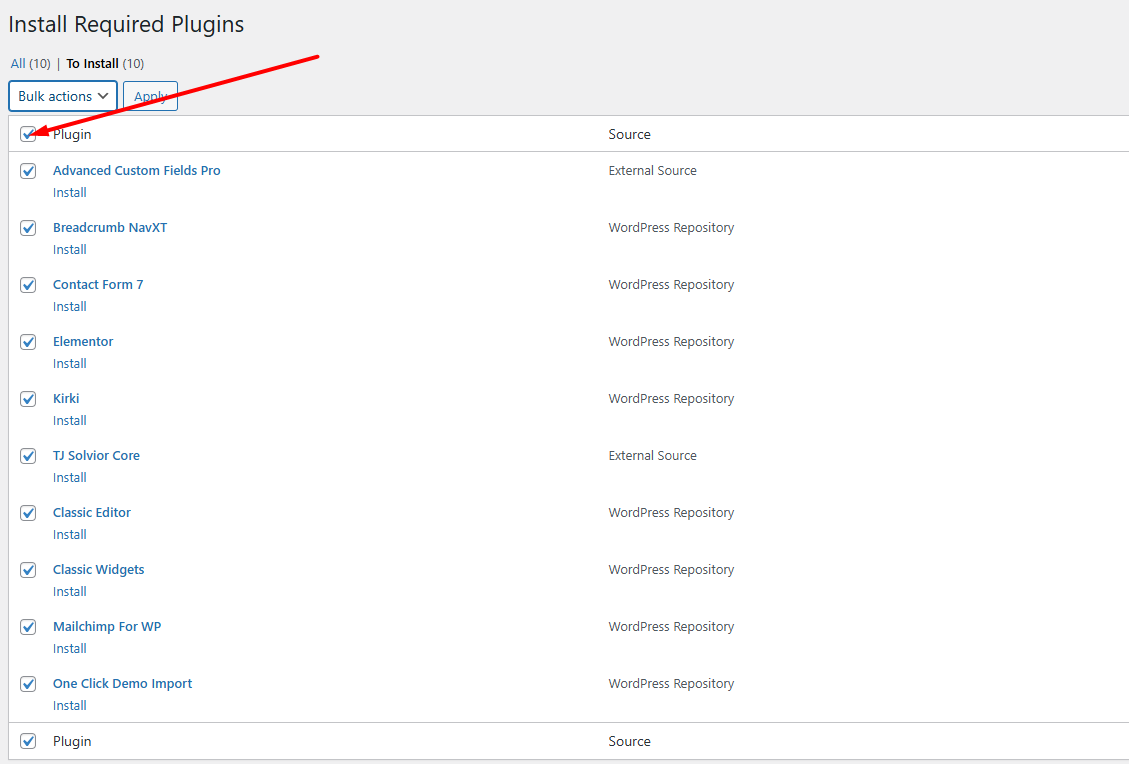Image resolution: width=1129 pixels, height=764 pixels.
Task: Click the External Source text for TJ Solvior Core
Action: click(652, 456)
